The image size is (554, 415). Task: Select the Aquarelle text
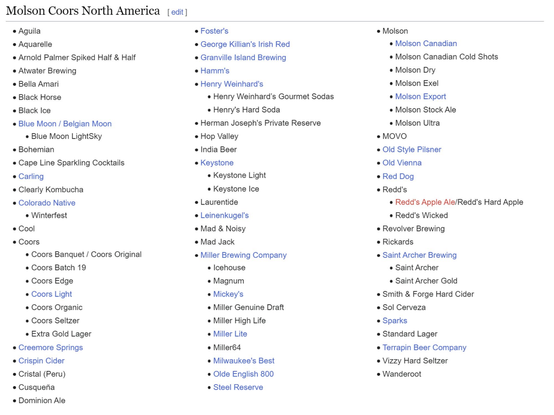pyautogui.click(x=35, y=44)
